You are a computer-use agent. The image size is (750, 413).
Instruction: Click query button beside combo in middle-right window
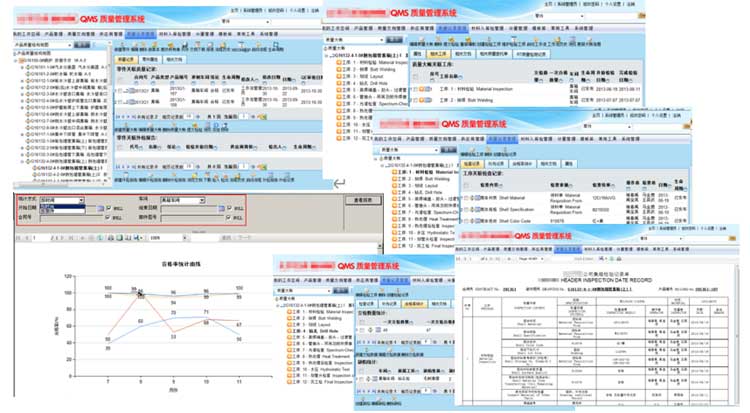tap(449, 150)
